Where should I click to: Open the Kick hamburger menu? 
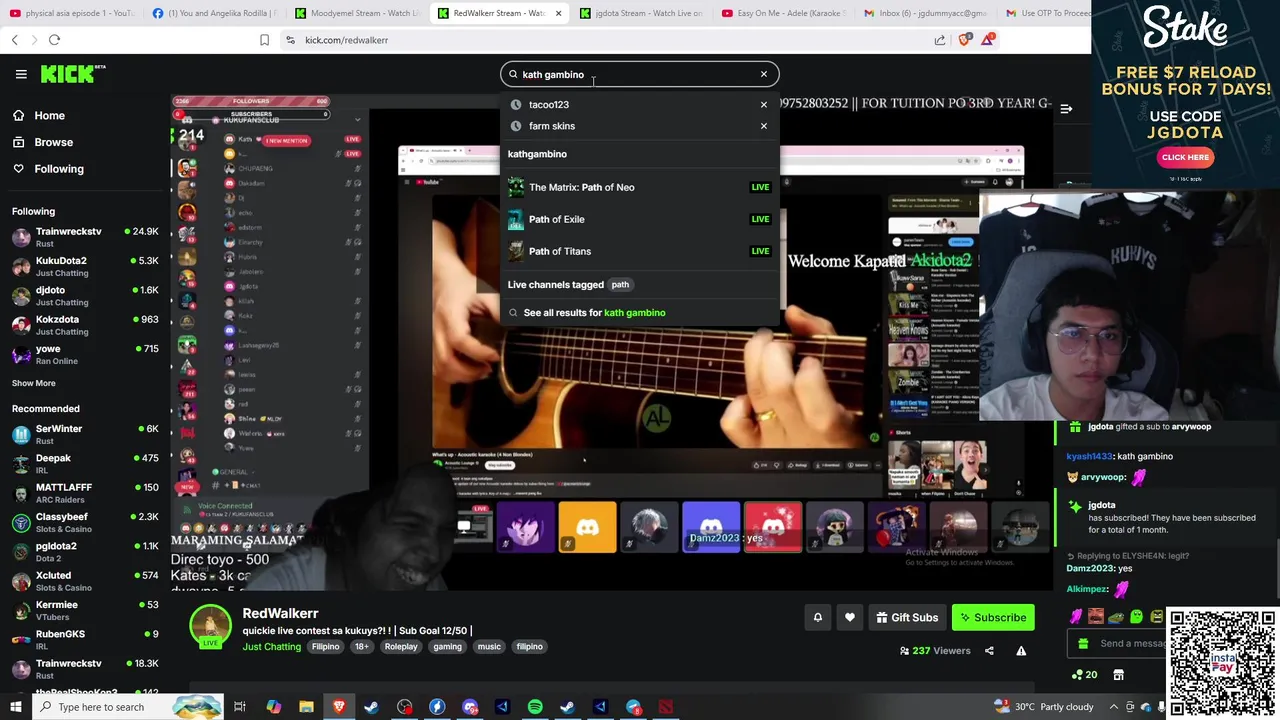[21, 74]
